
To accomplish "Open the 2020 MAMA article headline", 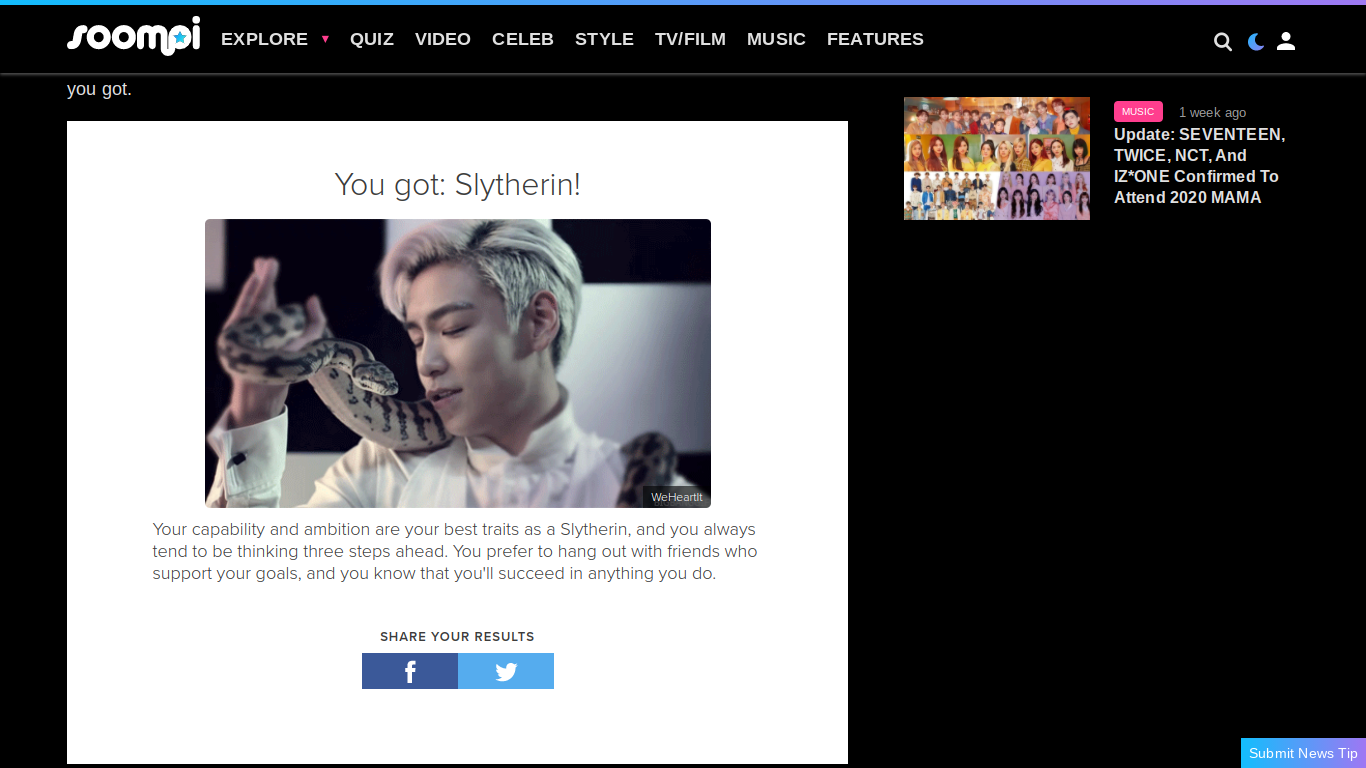I will pos(1200,166).
